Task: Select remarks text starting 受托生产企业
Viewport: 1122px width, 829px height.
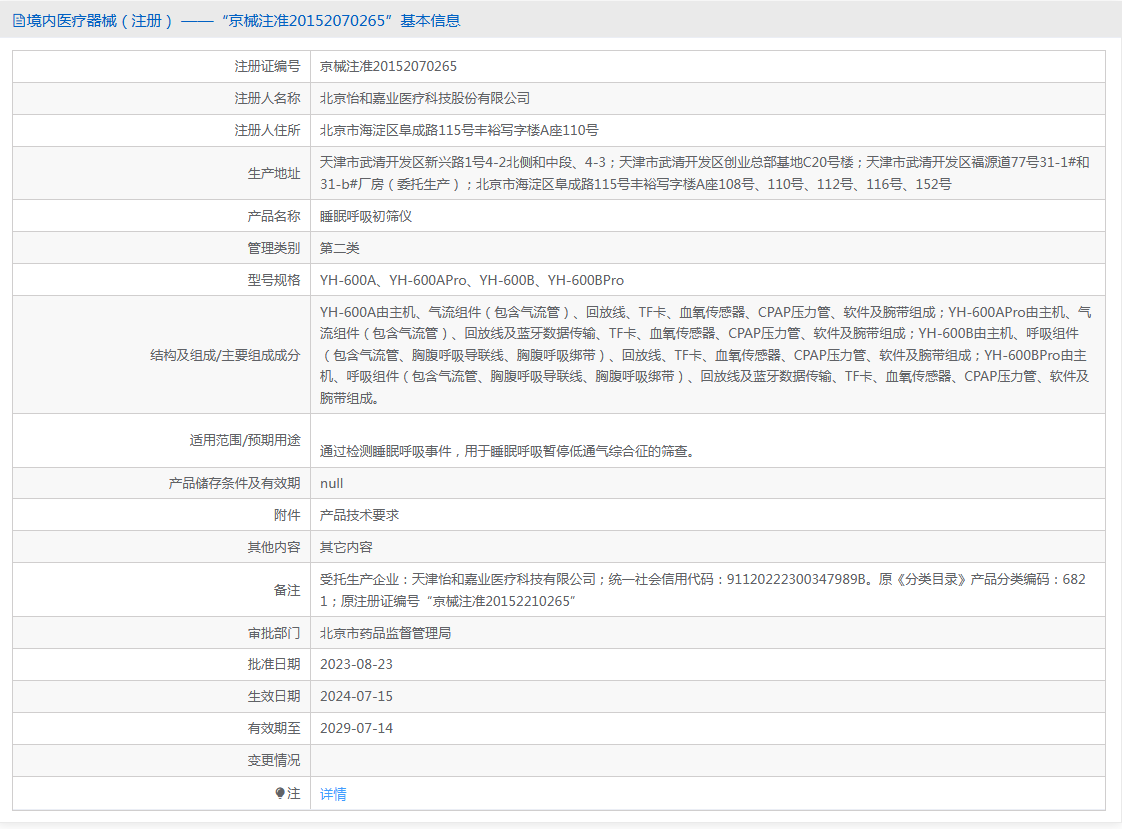Action: click(x=703, y=590)
